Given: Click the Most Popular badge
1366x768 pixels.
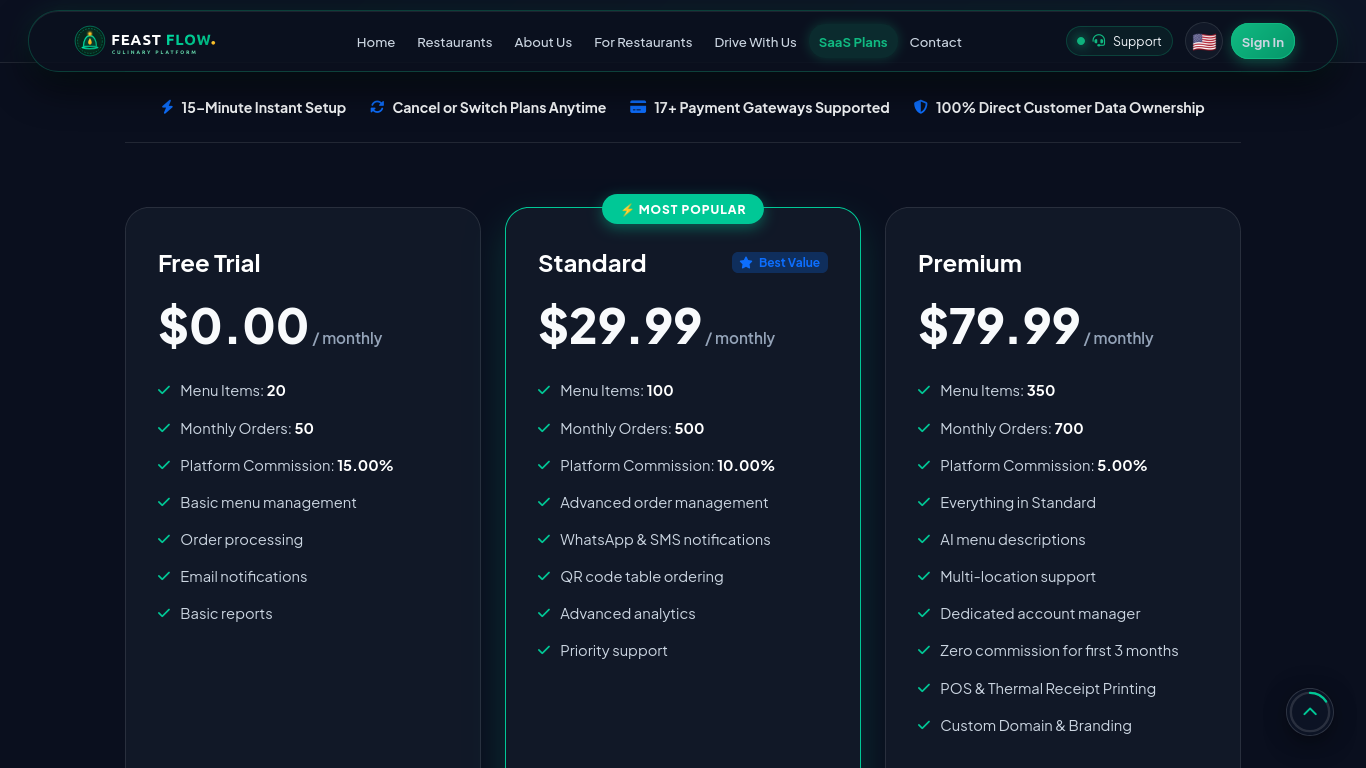Looking at the screenshot, I should click(x=683, y=209).
